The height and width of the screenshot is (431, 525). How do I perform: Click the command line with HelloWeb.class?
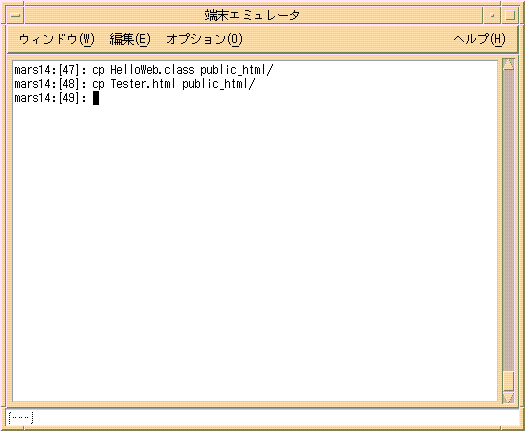(x=144, y=70)
